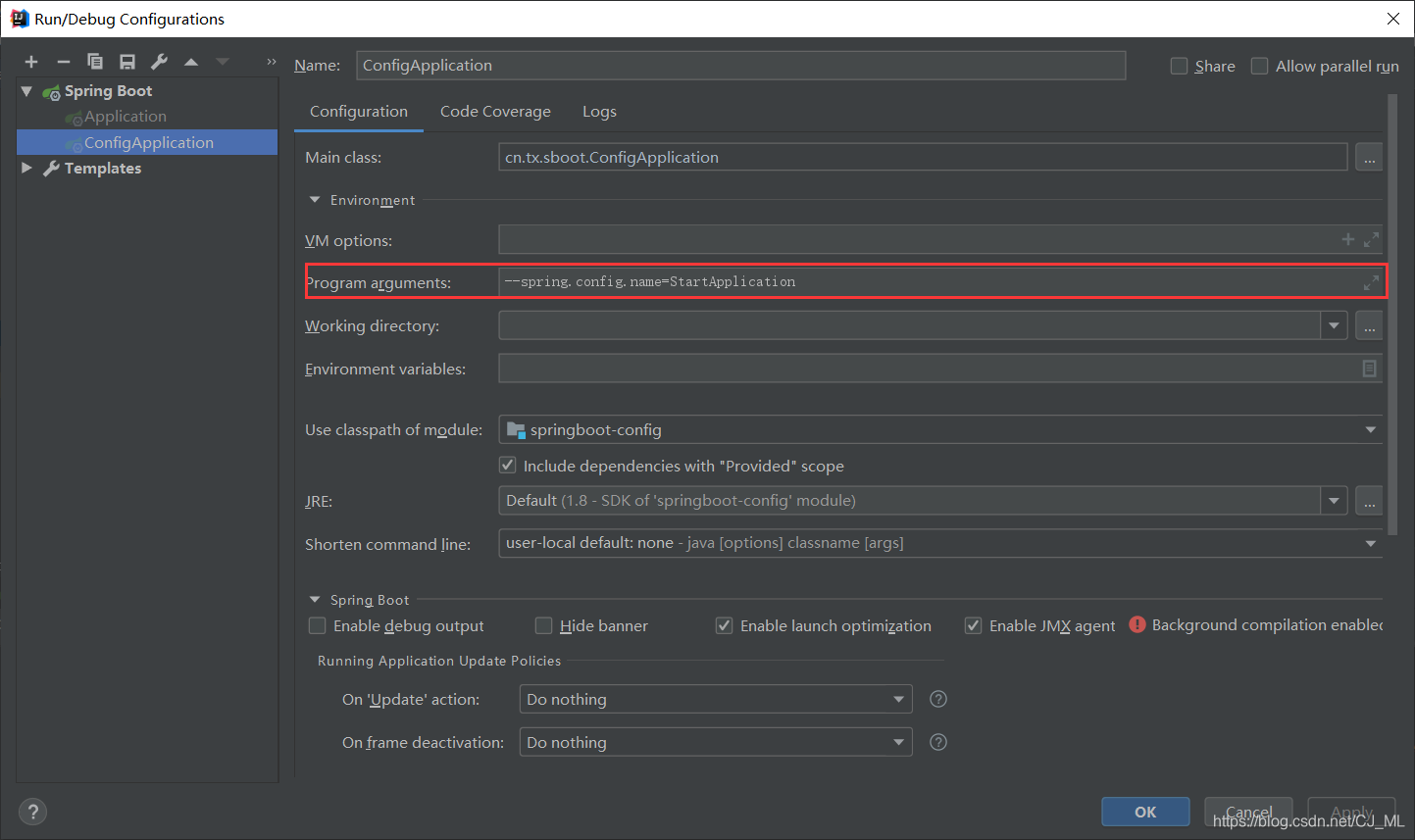Viewport: 1415px width, 840px height.
Task: Select Application run configuration
Action: click(x=126, y=117)
